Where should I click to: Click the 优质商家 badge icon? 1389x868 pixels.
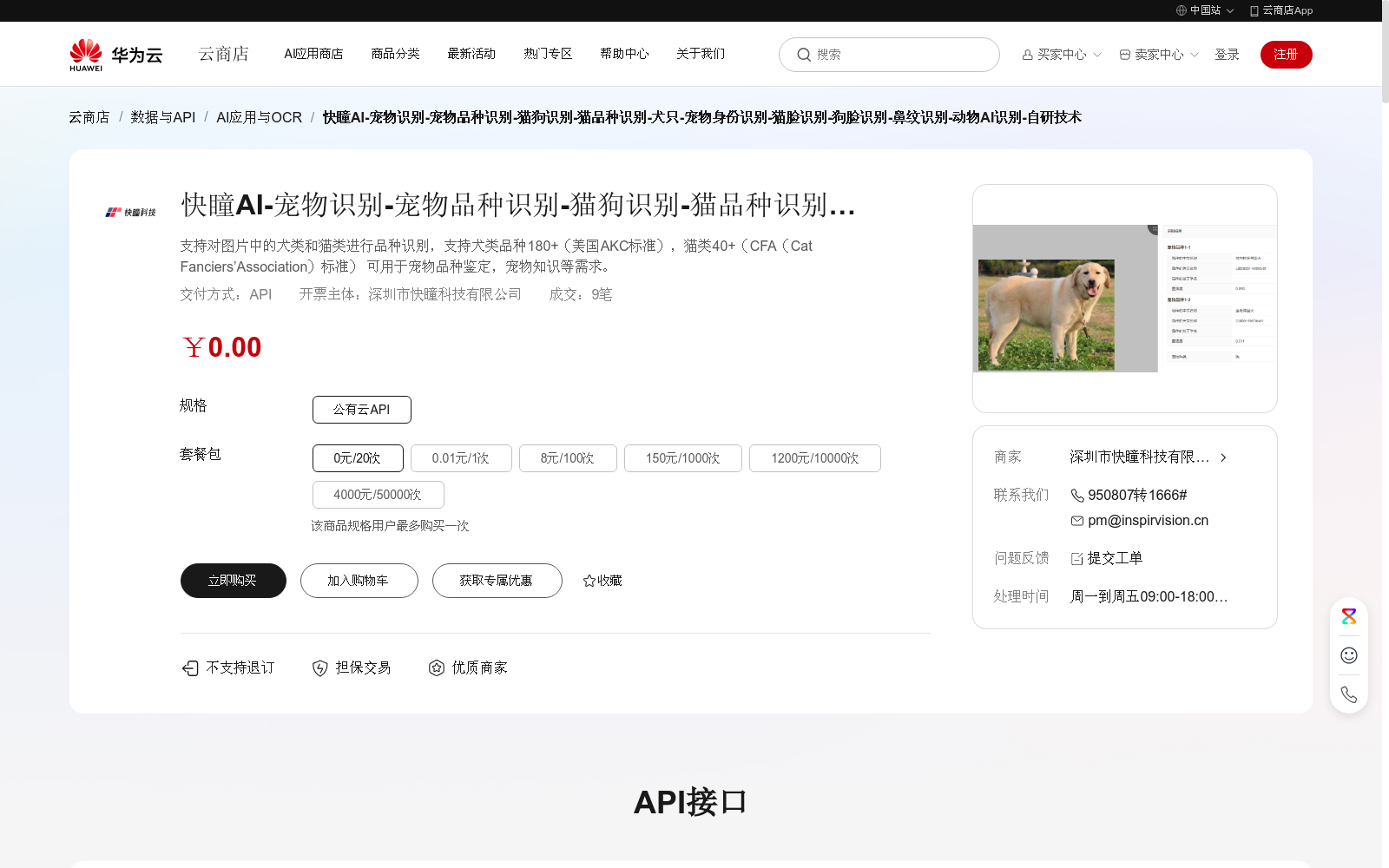[x=436, y=667]
